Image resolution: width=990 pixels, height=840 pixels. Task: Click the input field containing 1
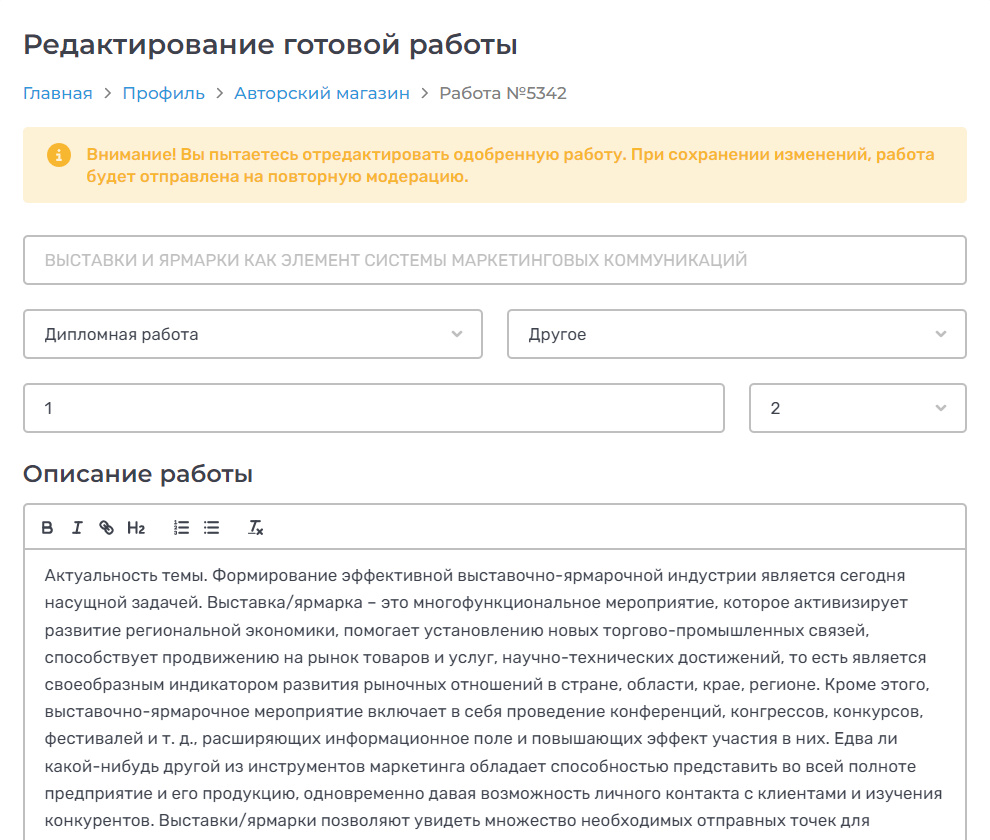click(x=373, y=408)
